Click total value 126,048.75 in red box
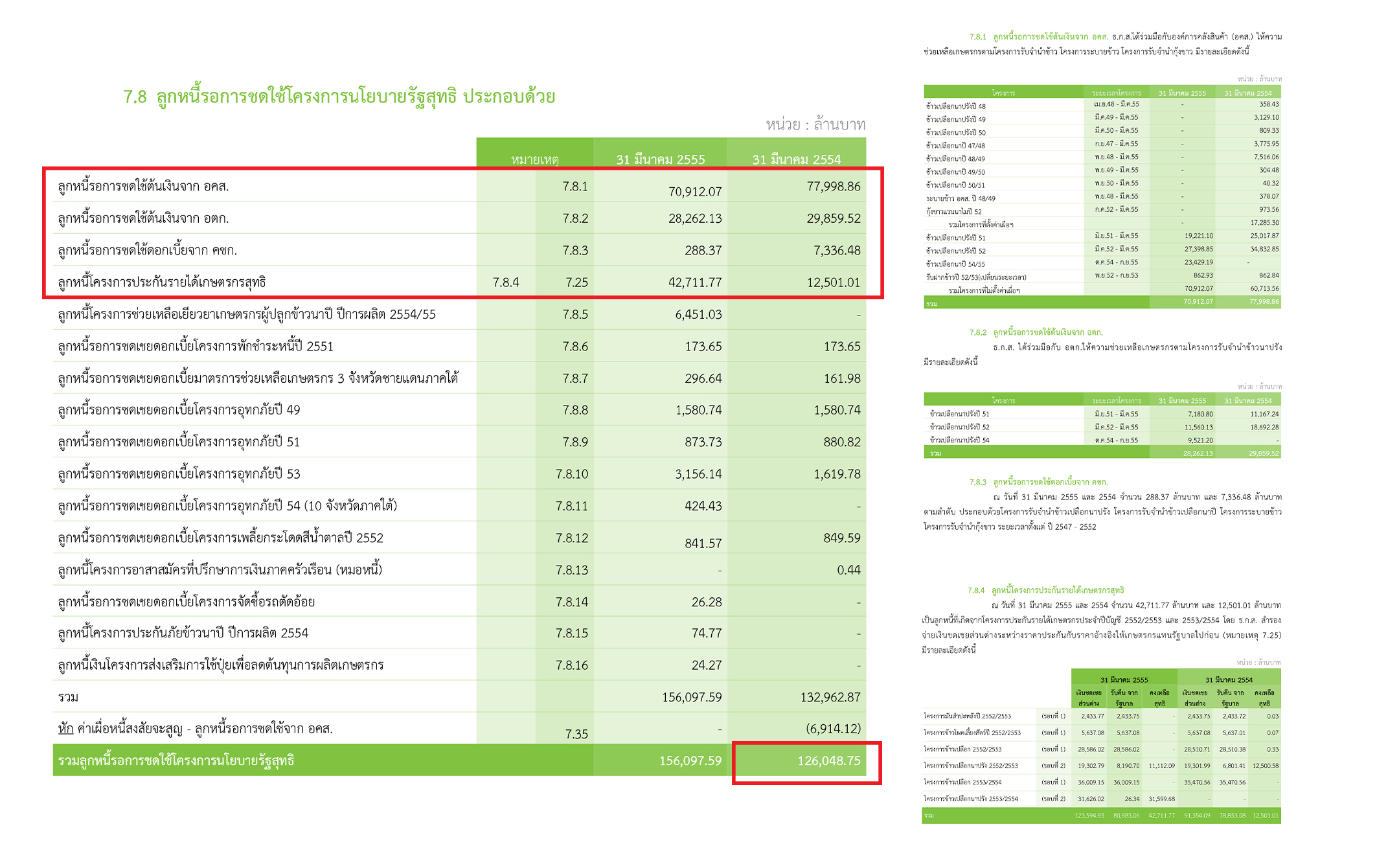Viewport: 1399px width, 868px height. tap(828, 760)
